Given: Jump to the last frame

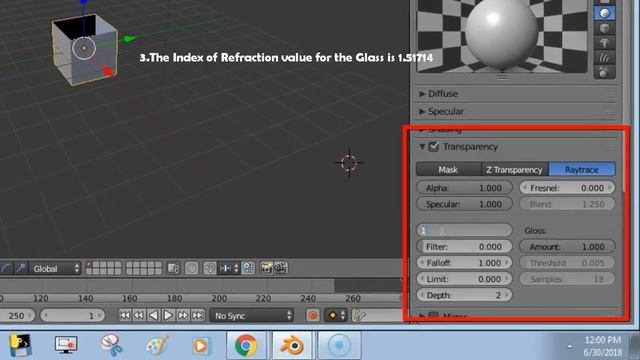Looking at the screenshot, I should pyautogui.click(x=198, y=316).
